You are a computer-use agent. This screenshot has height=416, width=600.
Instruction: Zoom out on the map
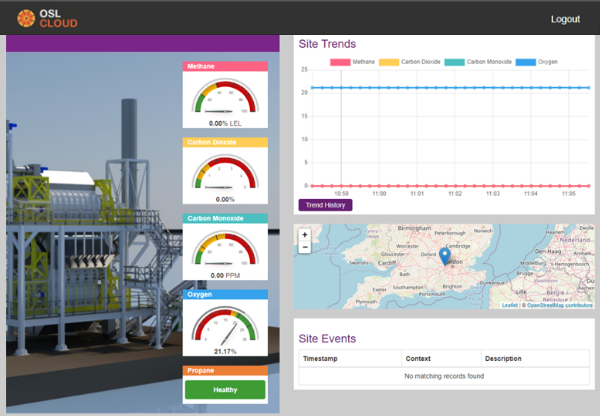305,247
